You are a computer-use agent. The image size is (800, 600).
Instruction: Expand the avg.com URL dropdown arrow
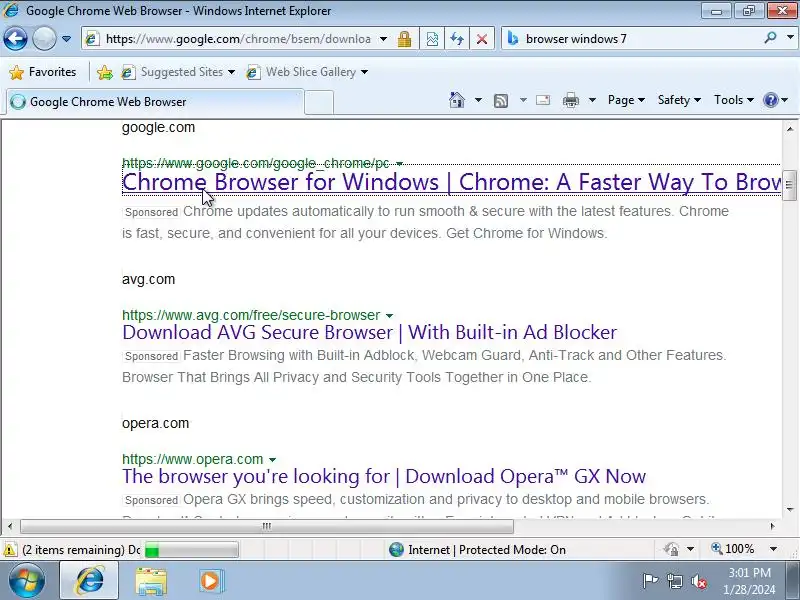389,316
